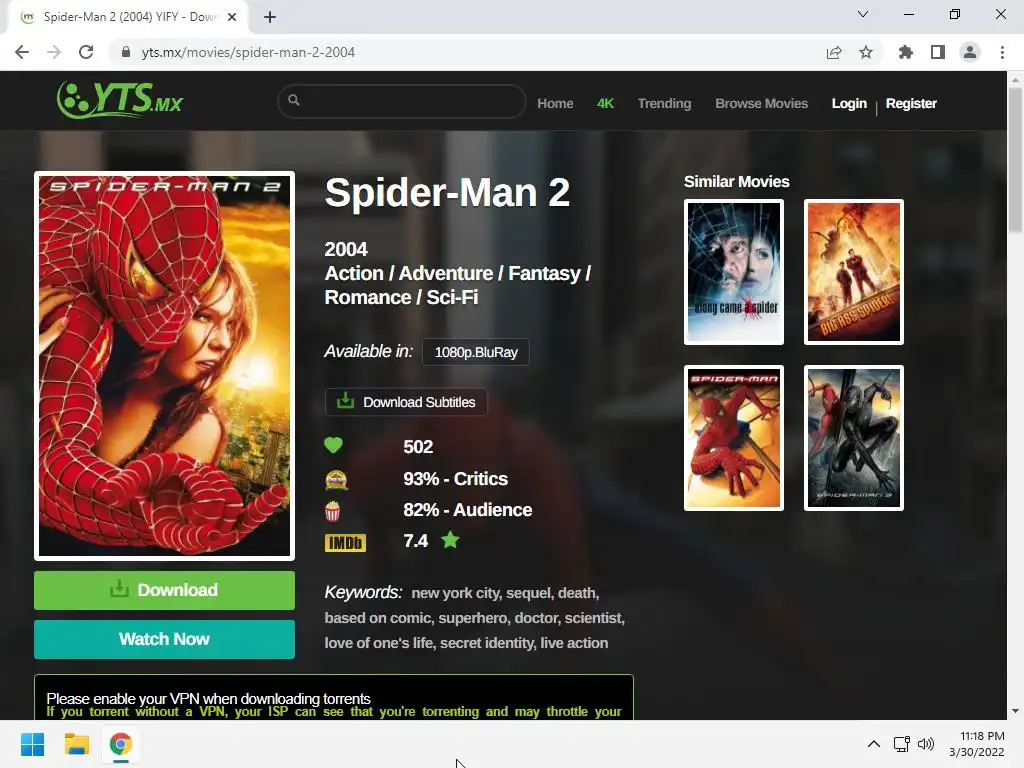Open the 4K movies section
This screenshot has width=1024, height=768.
point(605,103)
